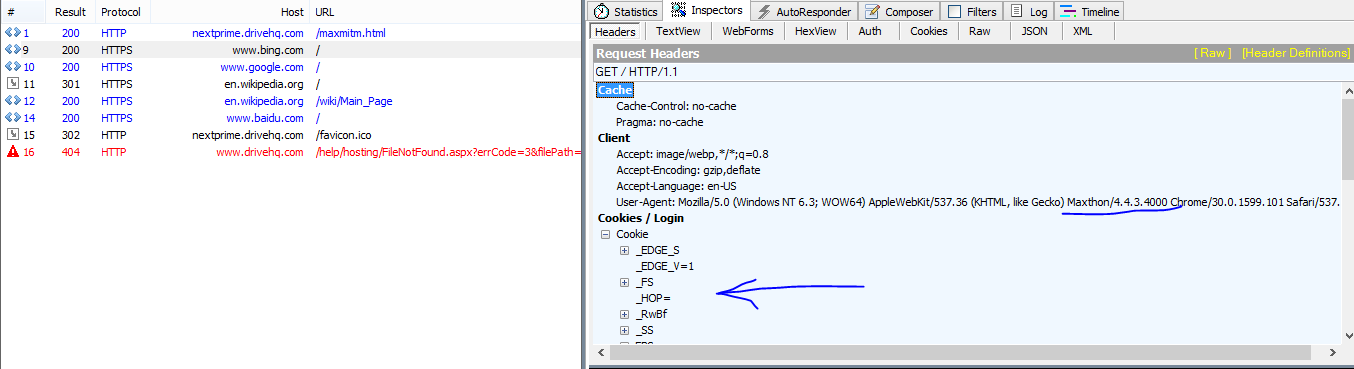Image resolution: width=1354 pixels, height=369 pixels.
Task: Click the Composer pencil icon
Action: (872, 12)
